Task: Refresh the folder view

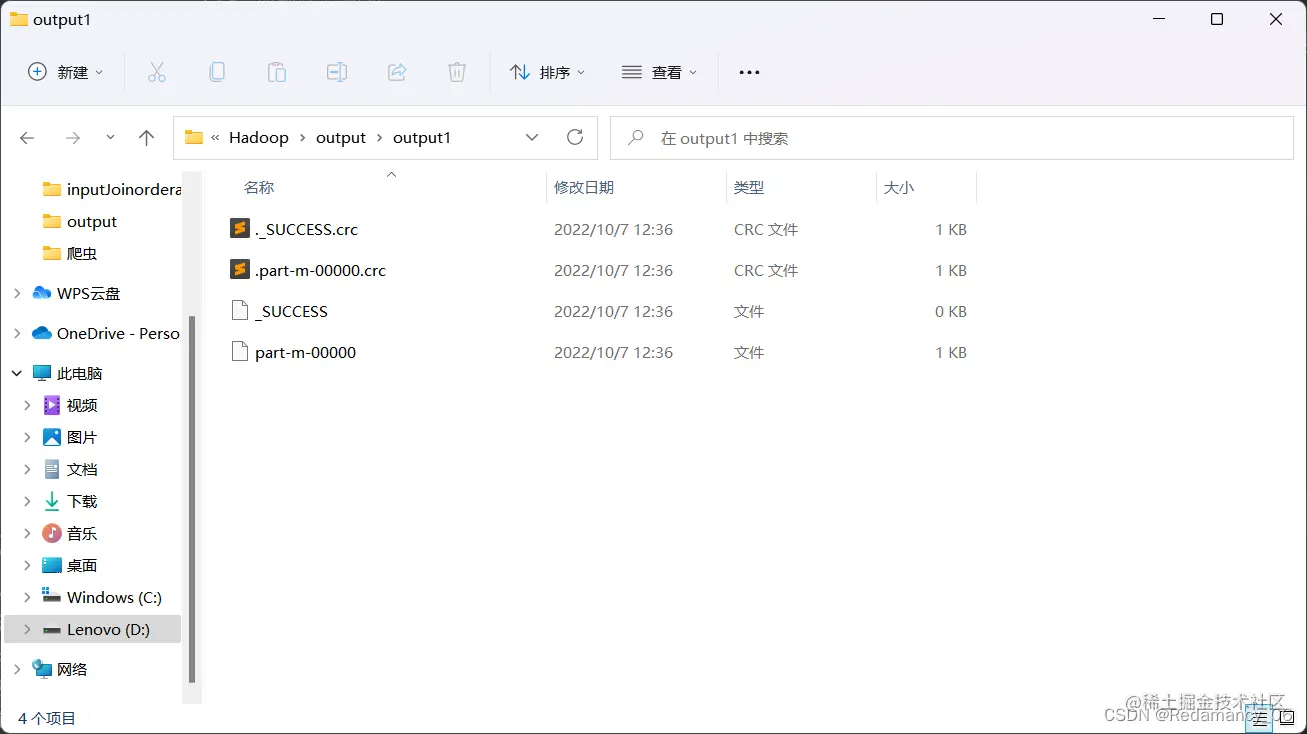Action: [575, 138]
